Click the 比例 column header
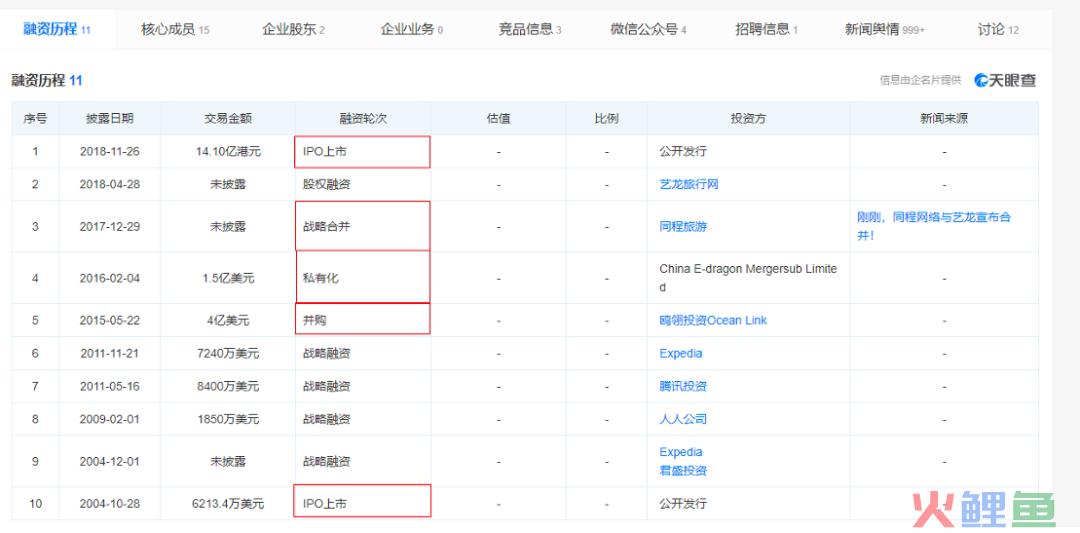1080x533 pixels. tap(606, 118)
